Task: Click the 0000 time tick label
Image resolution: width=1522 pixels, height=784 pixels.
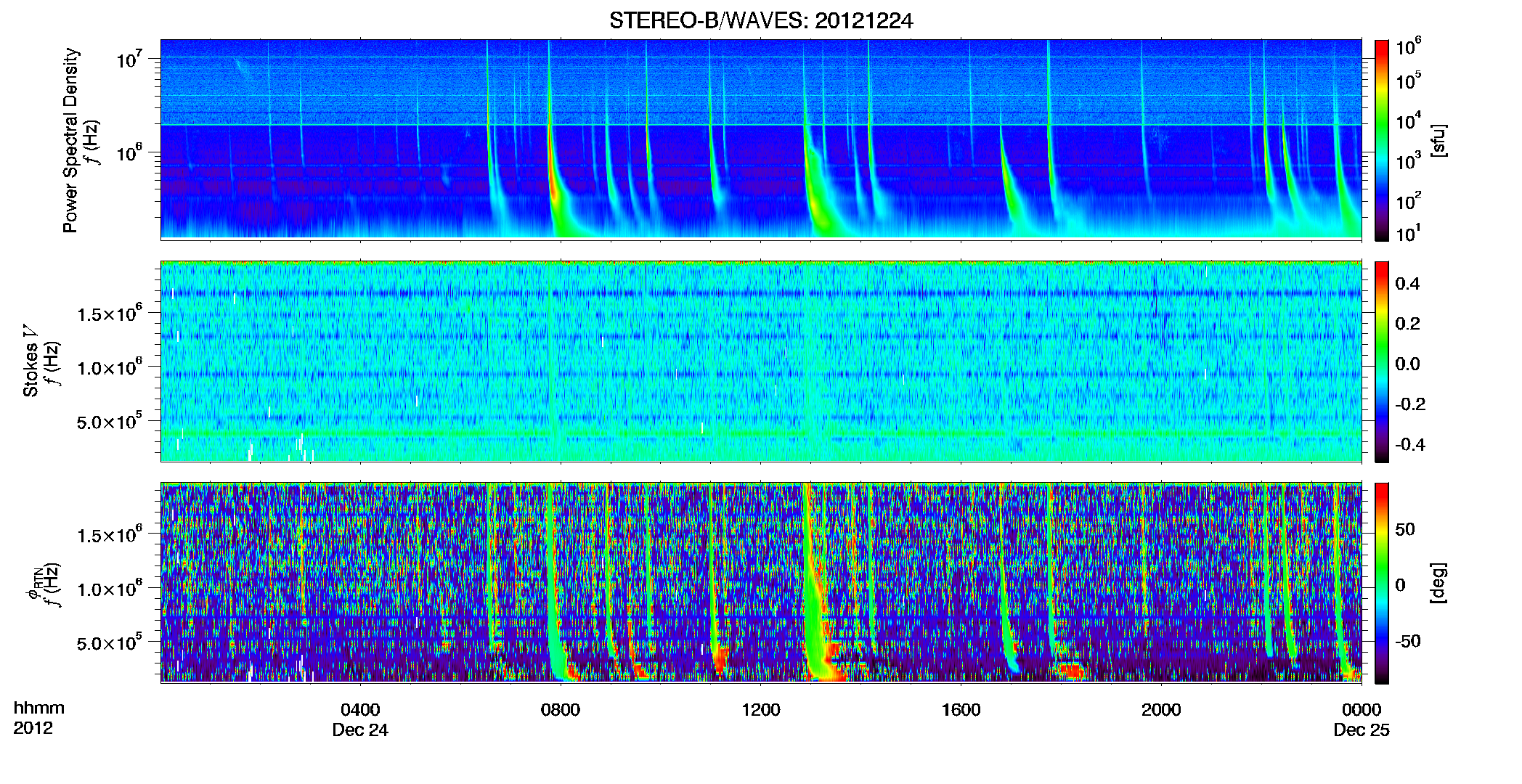Action: pyautogui.click(x=1362, y=710)
